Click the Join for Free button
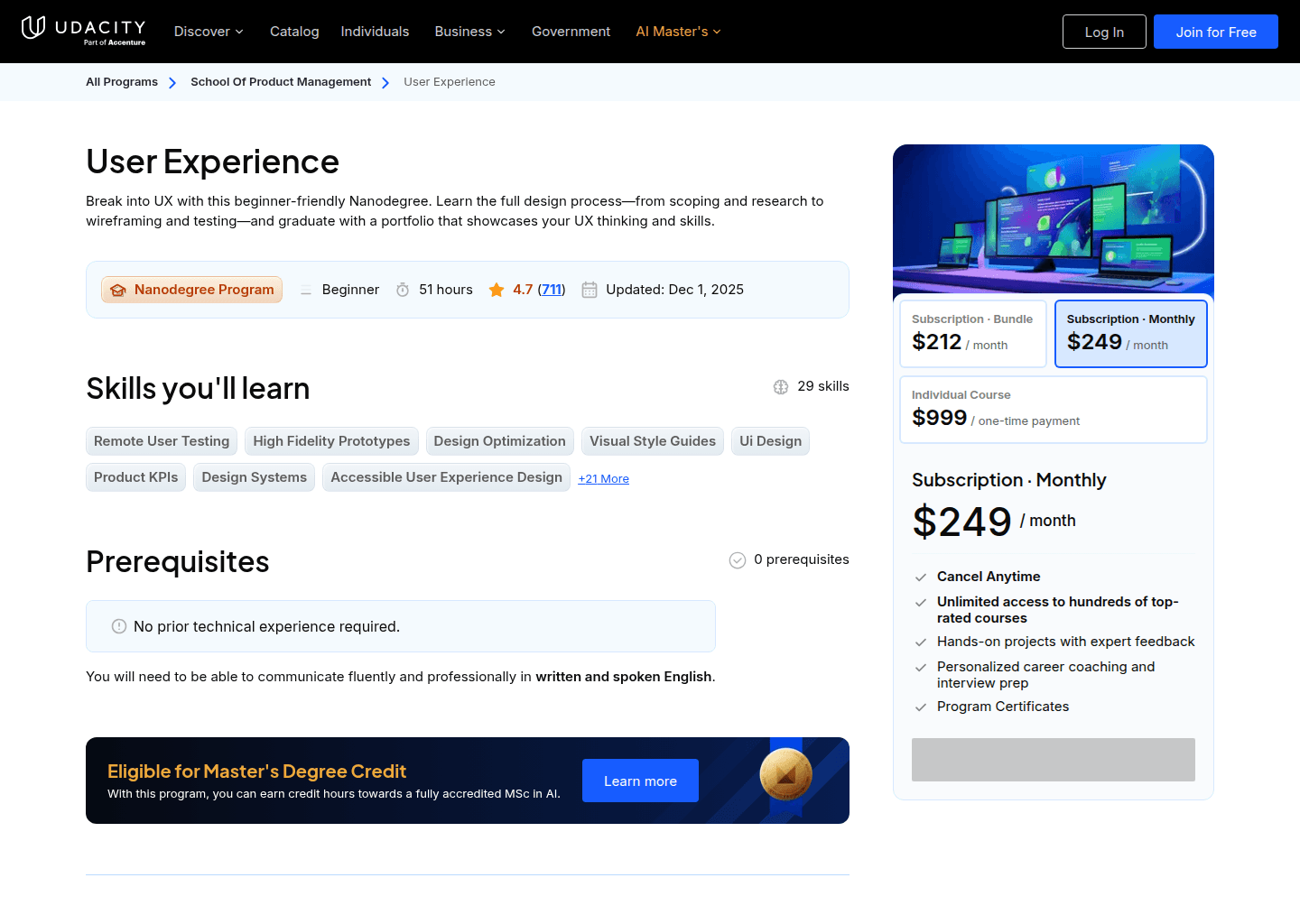The height and width of the screenshot is (924, 1300). tap(1215, 32)
